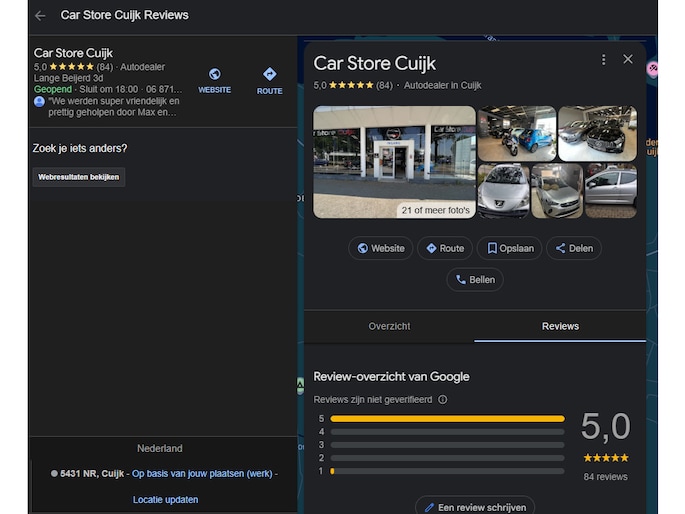Call the dealer with the Bellen button
The image size is (685, 514).
point(475,280)
